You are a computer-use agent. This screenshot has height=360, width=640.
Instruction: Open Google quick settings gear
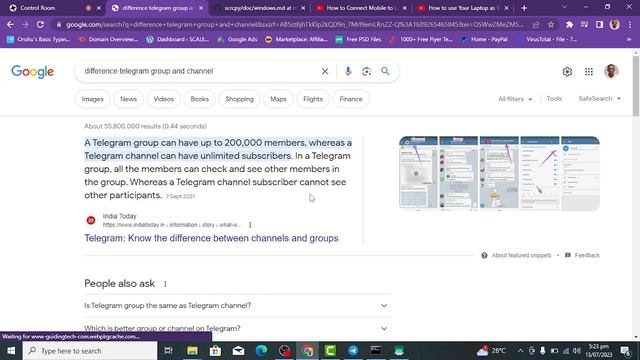click(x=567, y=71)
